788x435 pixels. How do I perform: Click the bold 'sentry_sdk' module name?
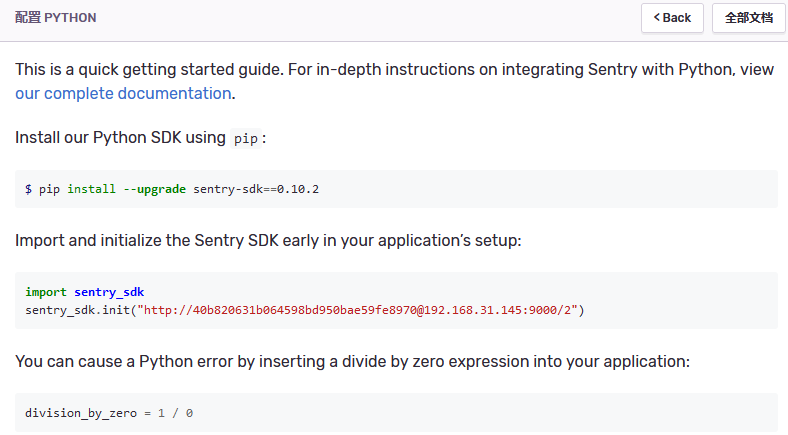click(x=109, y=292)
